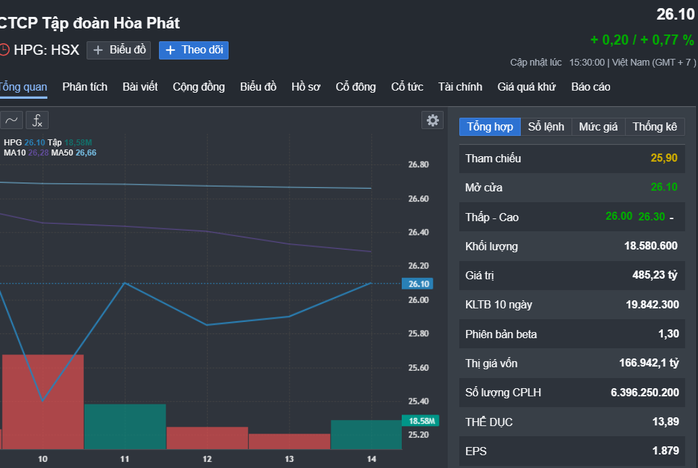Open the Tài chính tab

pyautogui.click(x=460, y=87)
